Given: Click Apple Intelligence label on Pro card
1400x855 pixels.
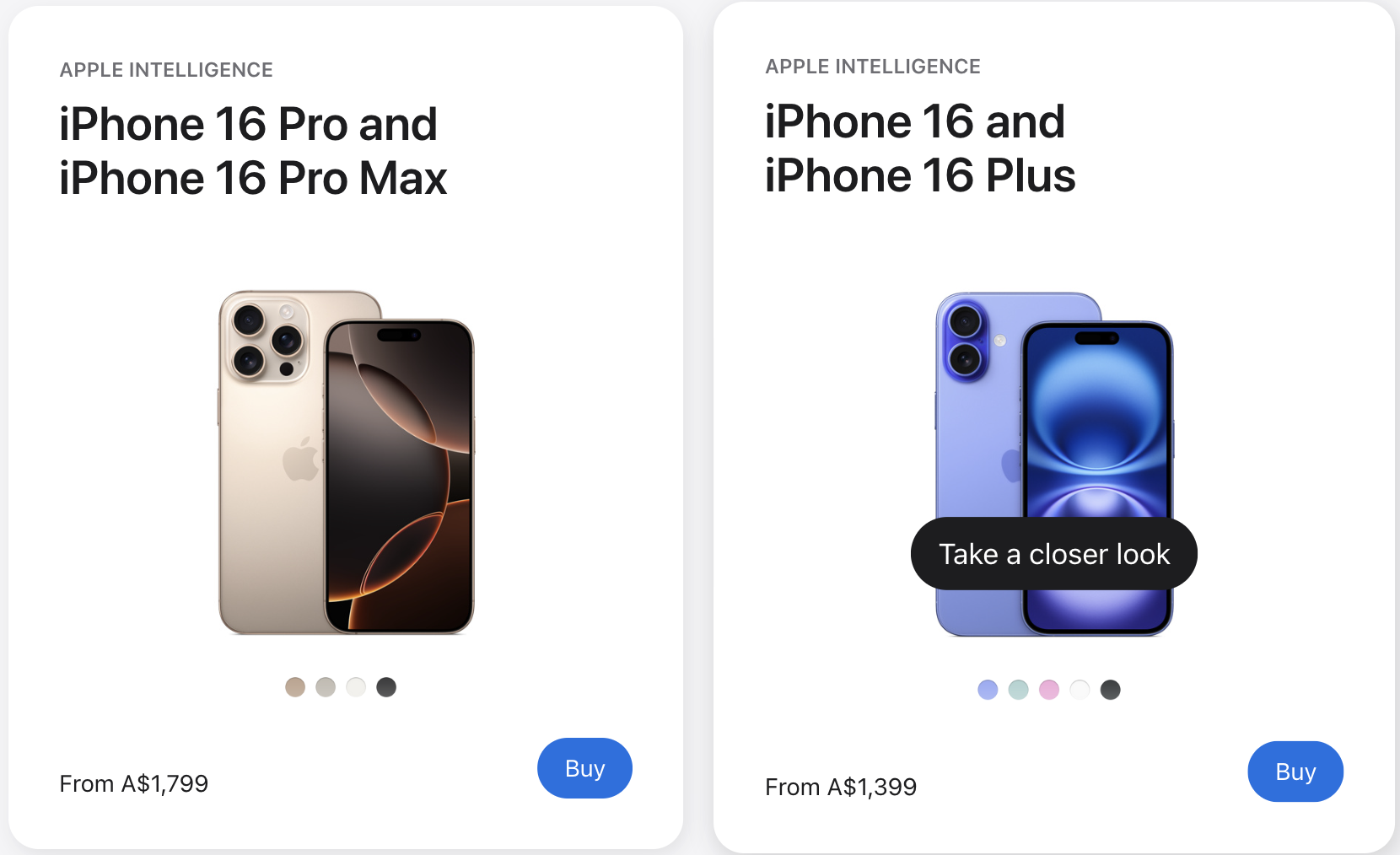Looking at the screenshot, I should click(166, 70).
